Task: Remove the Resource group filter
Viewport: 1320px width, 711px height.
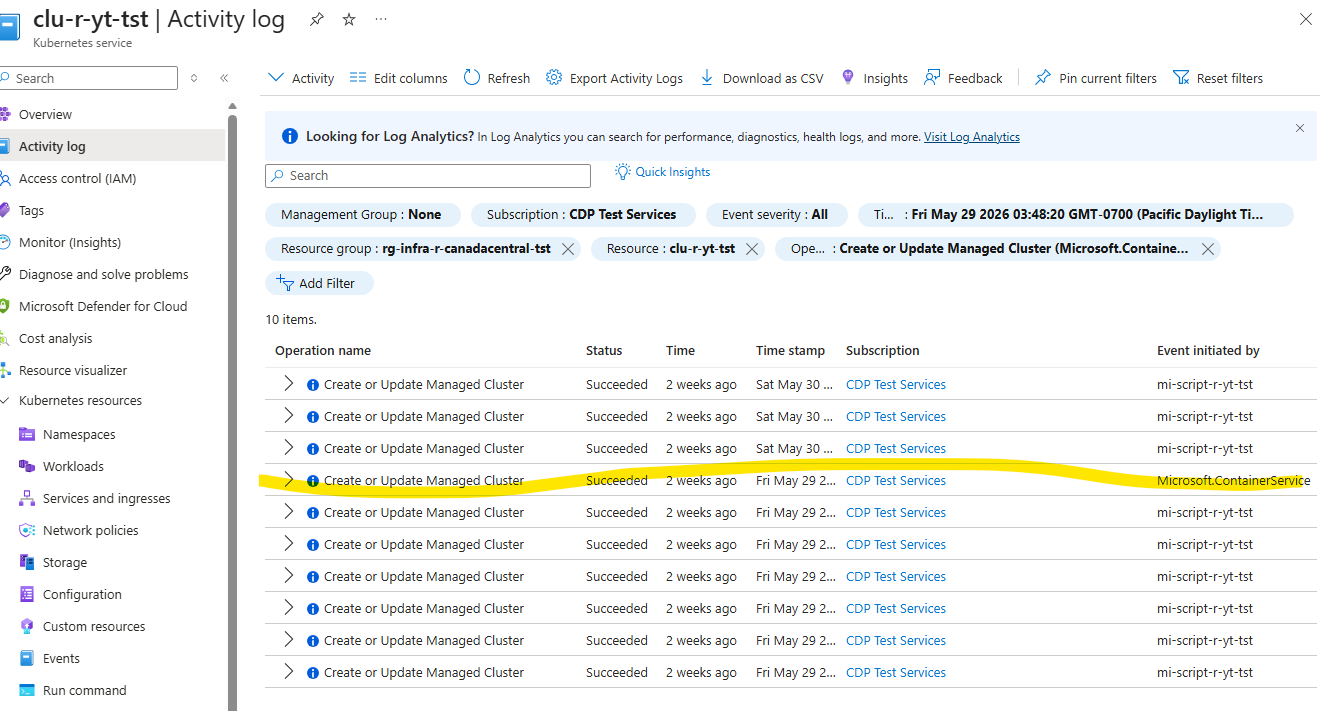Action: [568, 249]
